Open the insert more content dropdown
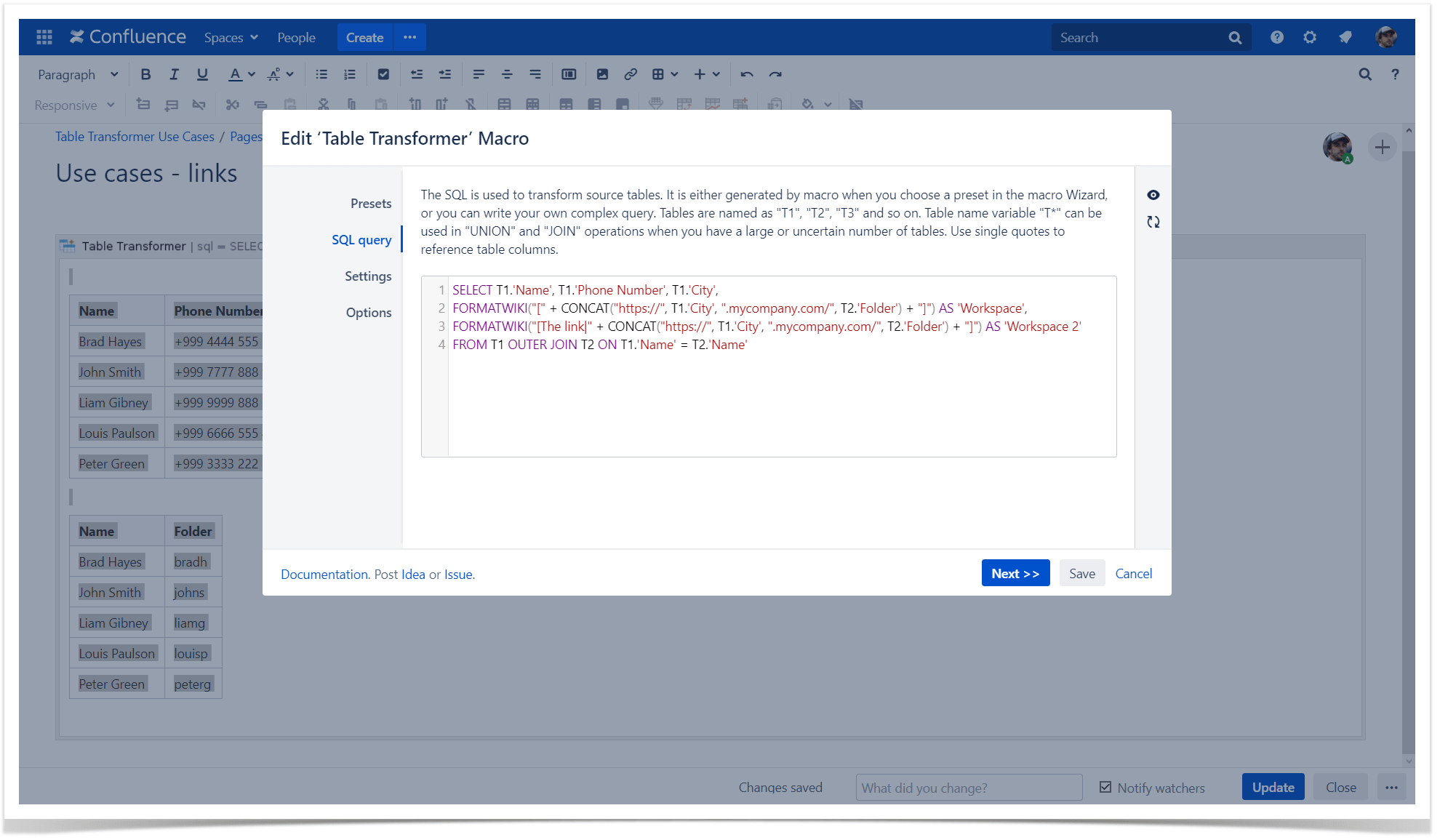Viewport: 1440px width, 840px height. click(x=707, y=74)
